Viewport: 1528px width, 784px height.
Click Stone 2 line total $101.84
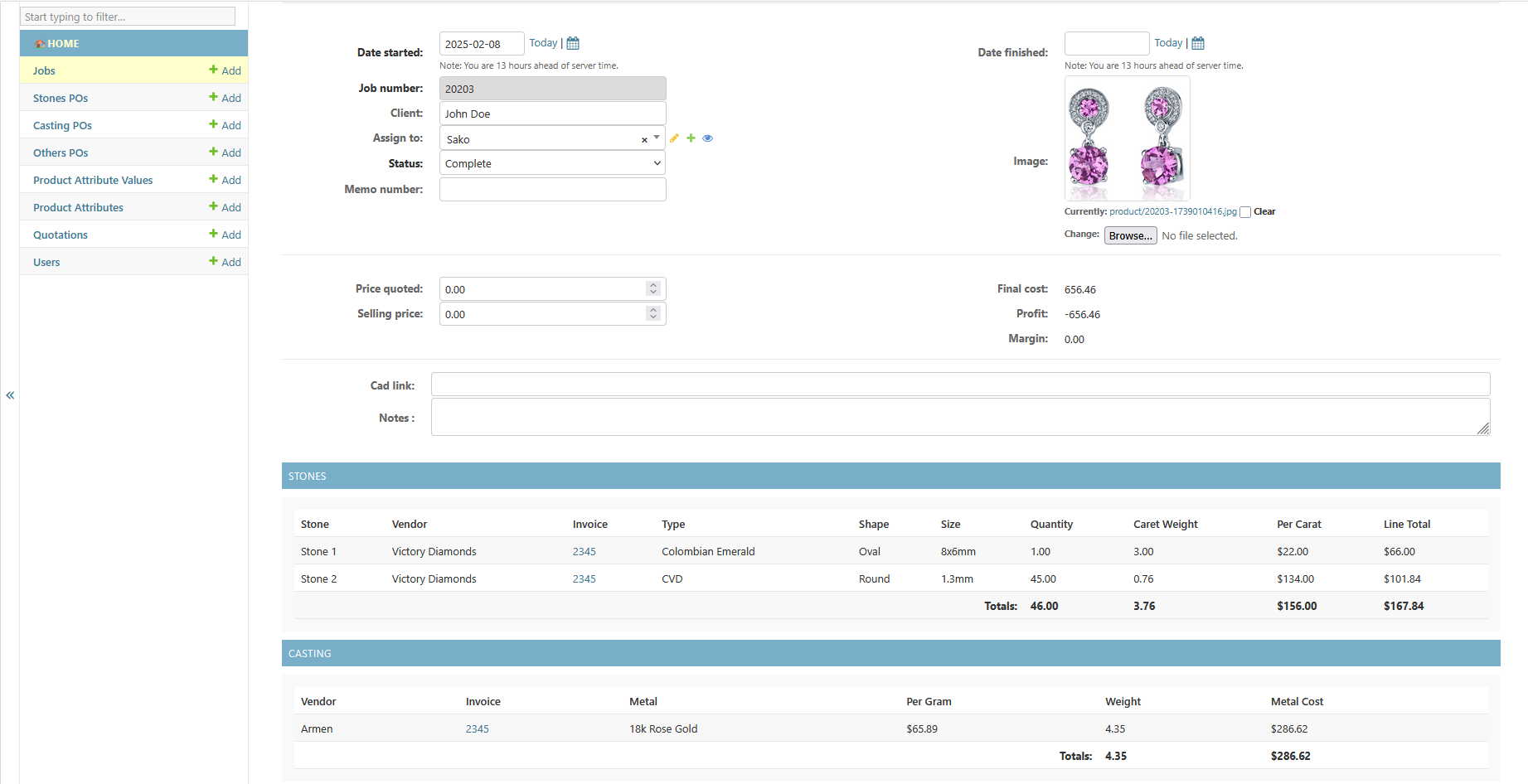pos(1402,578)
